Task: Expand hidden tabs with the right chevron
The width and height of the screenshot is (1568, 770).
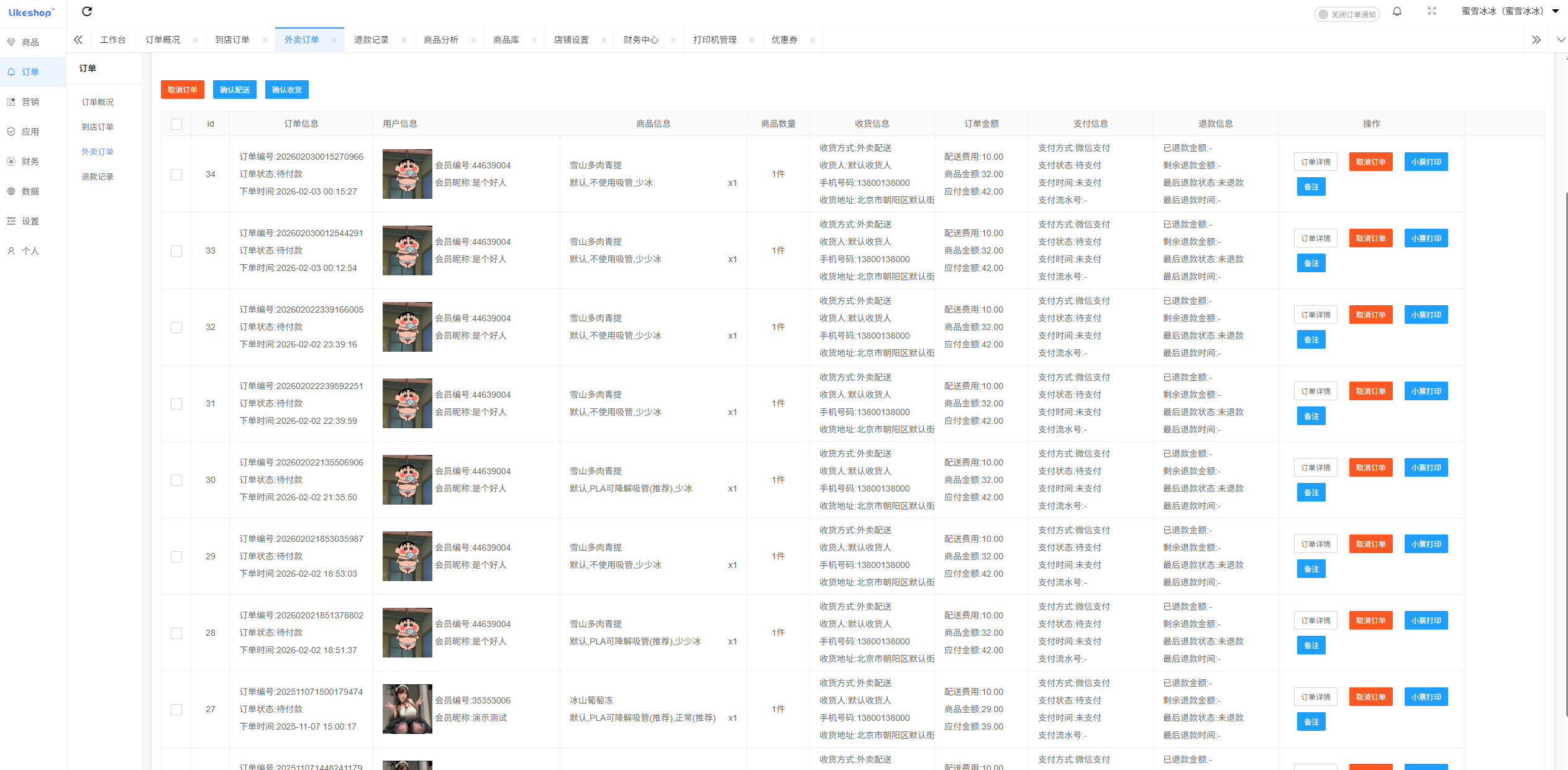Action: (x=1536, y=39)
